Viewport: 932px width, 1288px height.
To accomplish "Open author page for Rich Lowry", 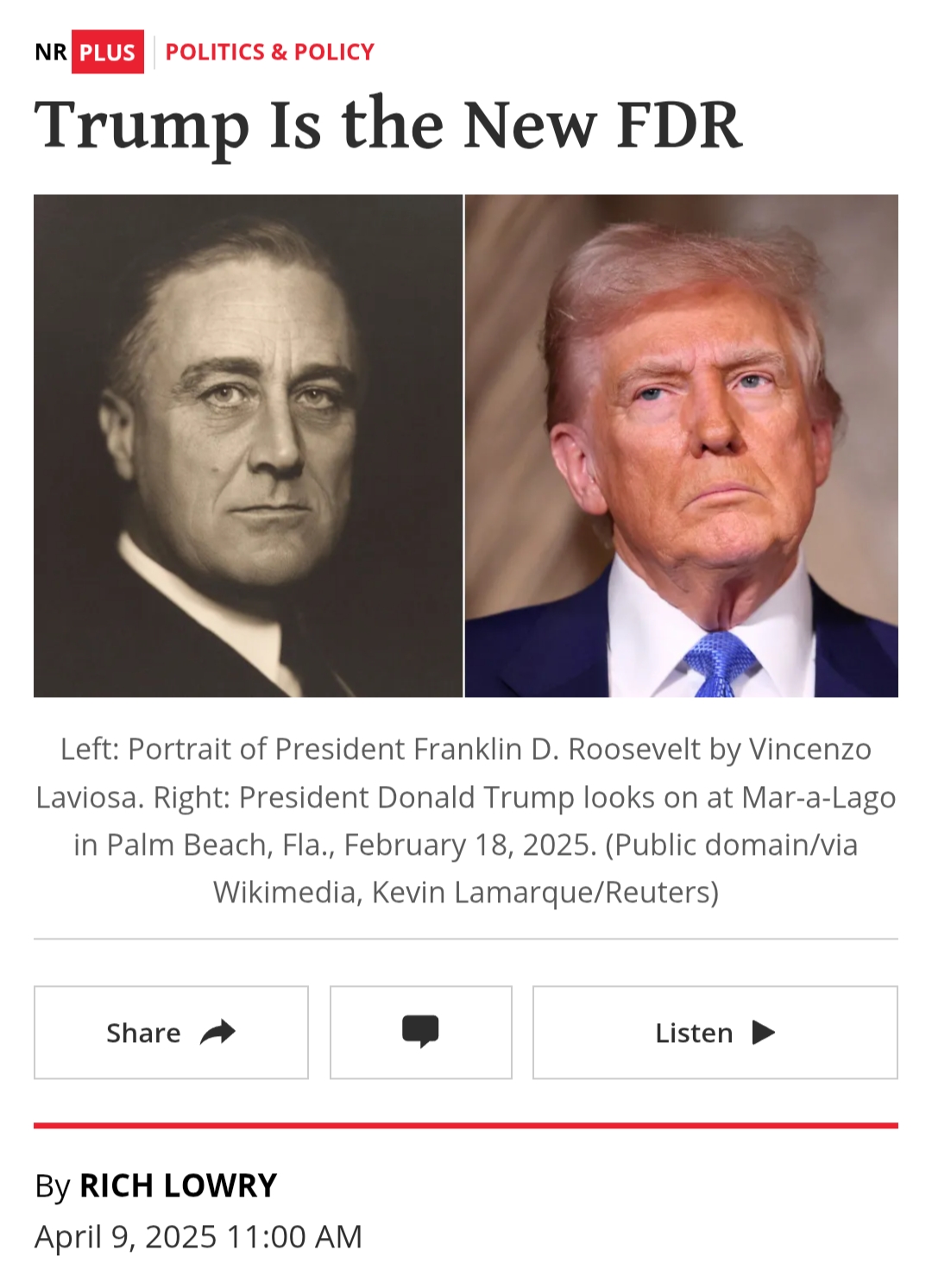I will click(x=178, y=1185).
